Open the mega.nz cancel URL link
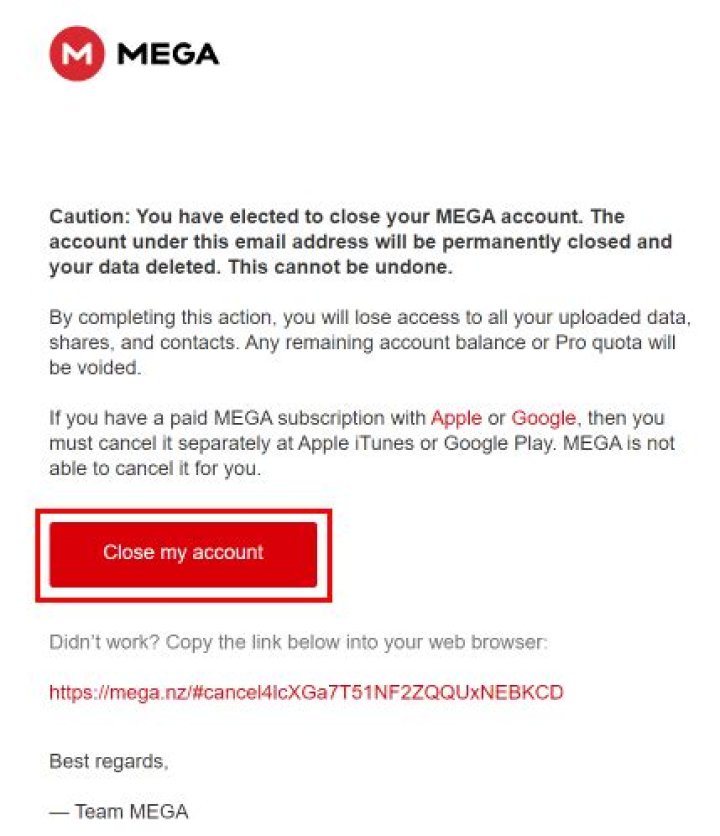Viewport: 720px width, 836px height. point(306,692)
